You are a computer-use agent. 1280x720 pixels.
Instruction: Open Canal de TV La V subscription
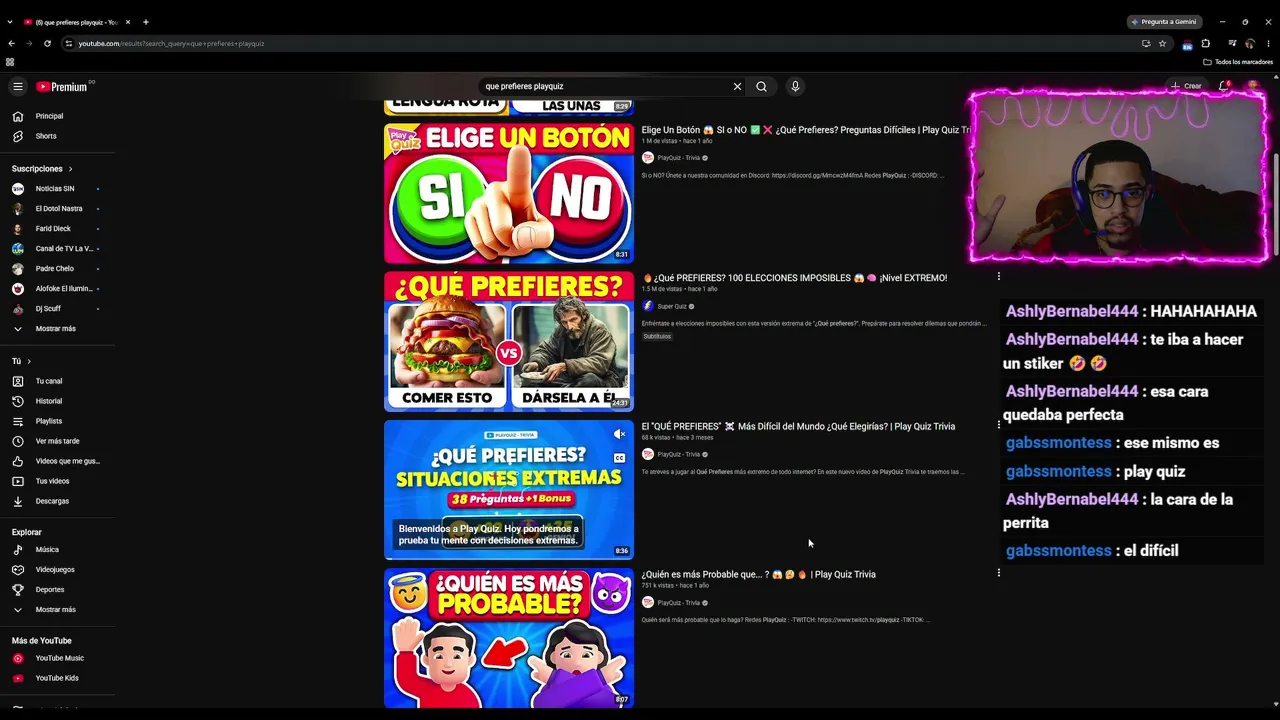pos(57,249)
